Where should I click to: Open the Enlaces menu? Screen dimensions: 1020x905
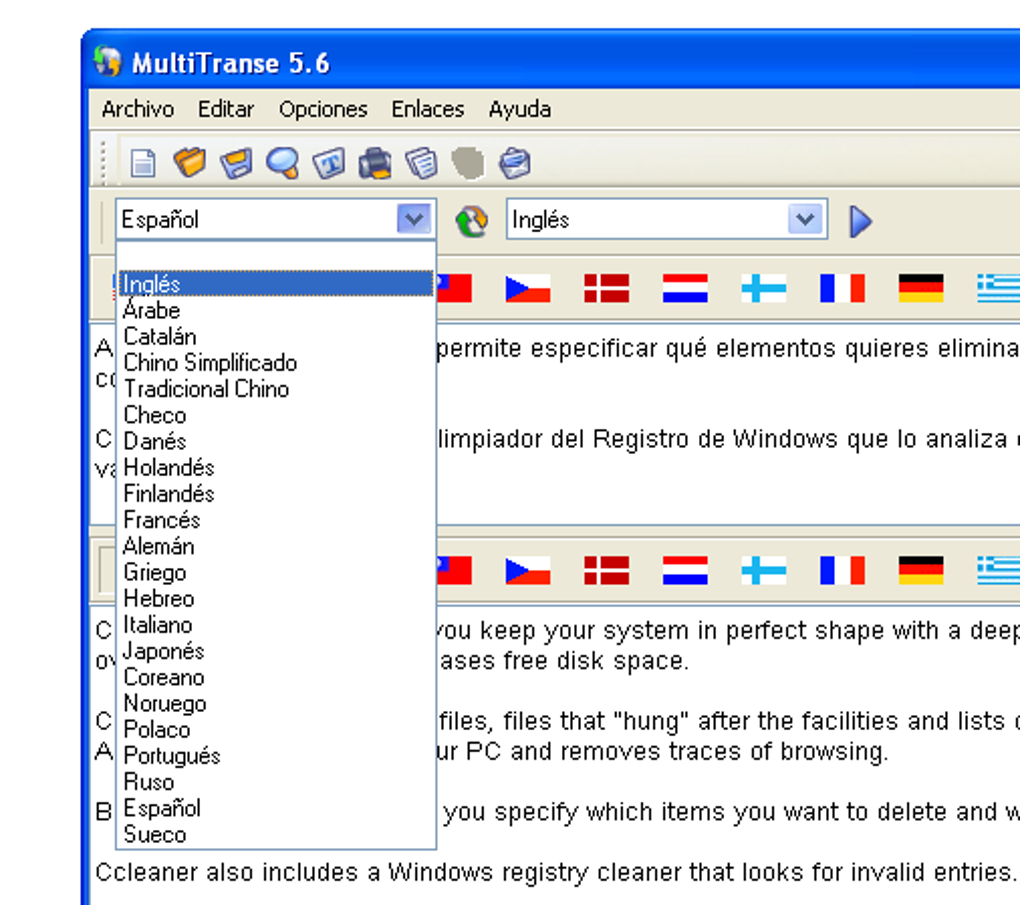(x=428, y=109)
